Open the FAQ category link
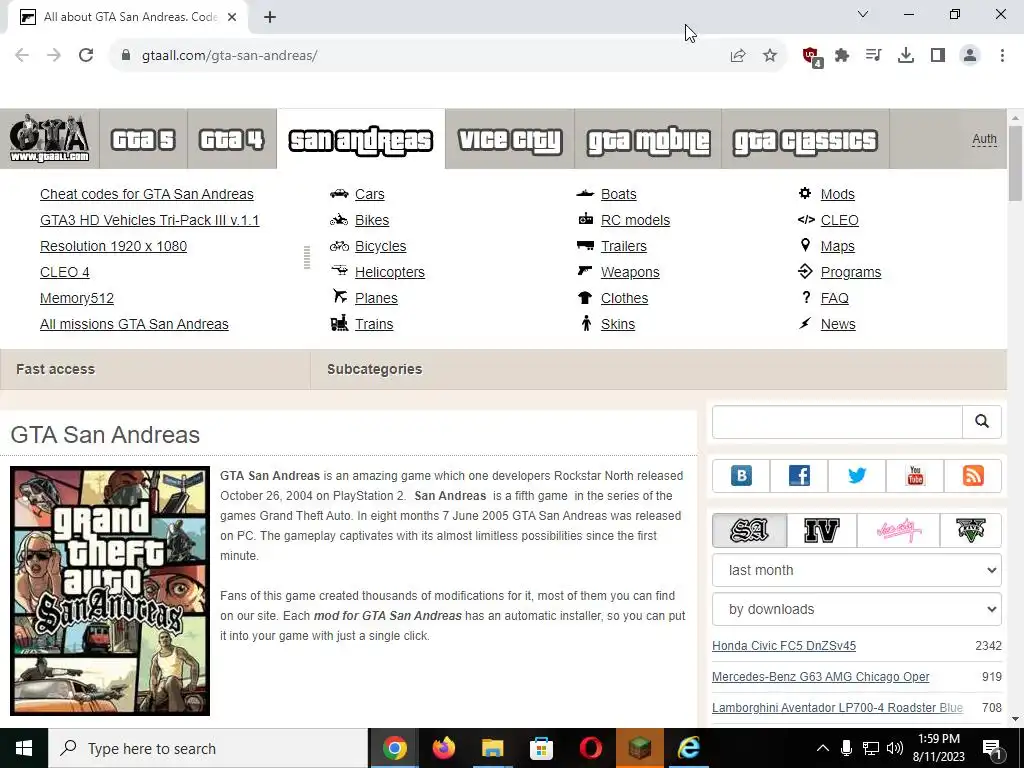This screenshot has height=768, width=1024. (x=835, y=298)
